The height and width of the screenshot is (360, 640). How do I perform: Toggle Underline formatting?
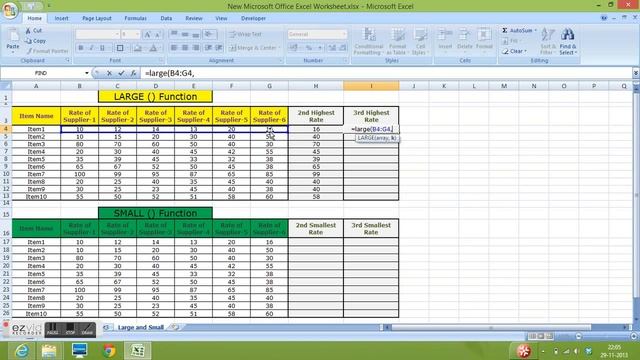(x=102, y=48)
